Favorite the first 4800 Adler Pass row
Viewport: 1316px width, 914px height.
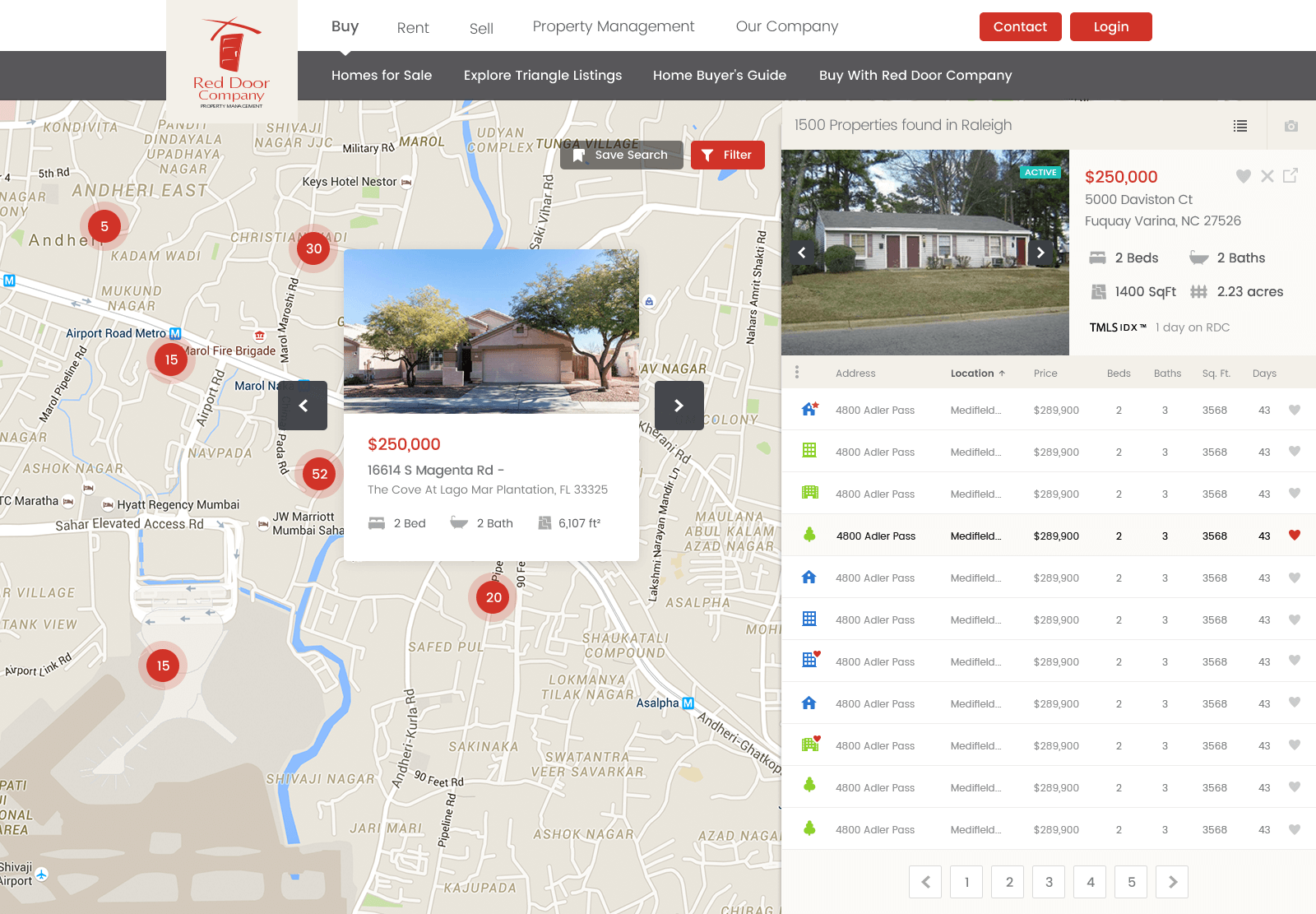(x=1294, y=410)
